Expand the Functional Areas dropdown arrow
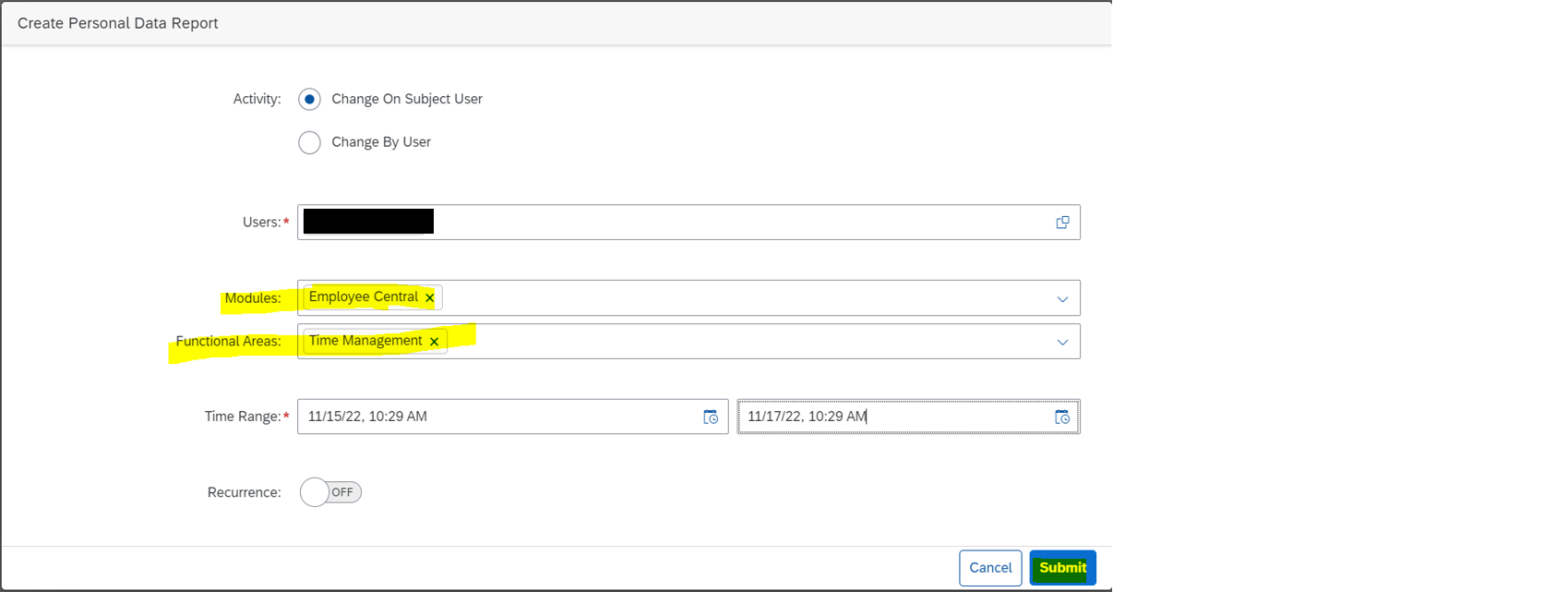 [x=1062, y=343]
